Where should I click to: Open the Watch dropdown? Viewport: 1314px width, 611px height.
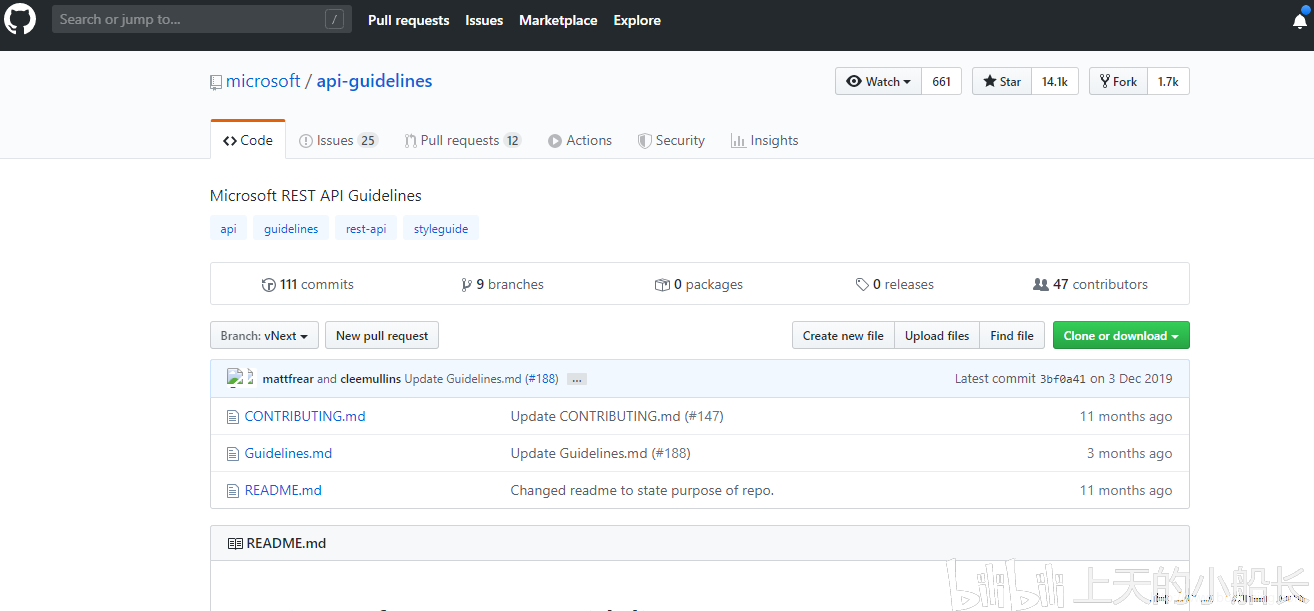point(879,81)
